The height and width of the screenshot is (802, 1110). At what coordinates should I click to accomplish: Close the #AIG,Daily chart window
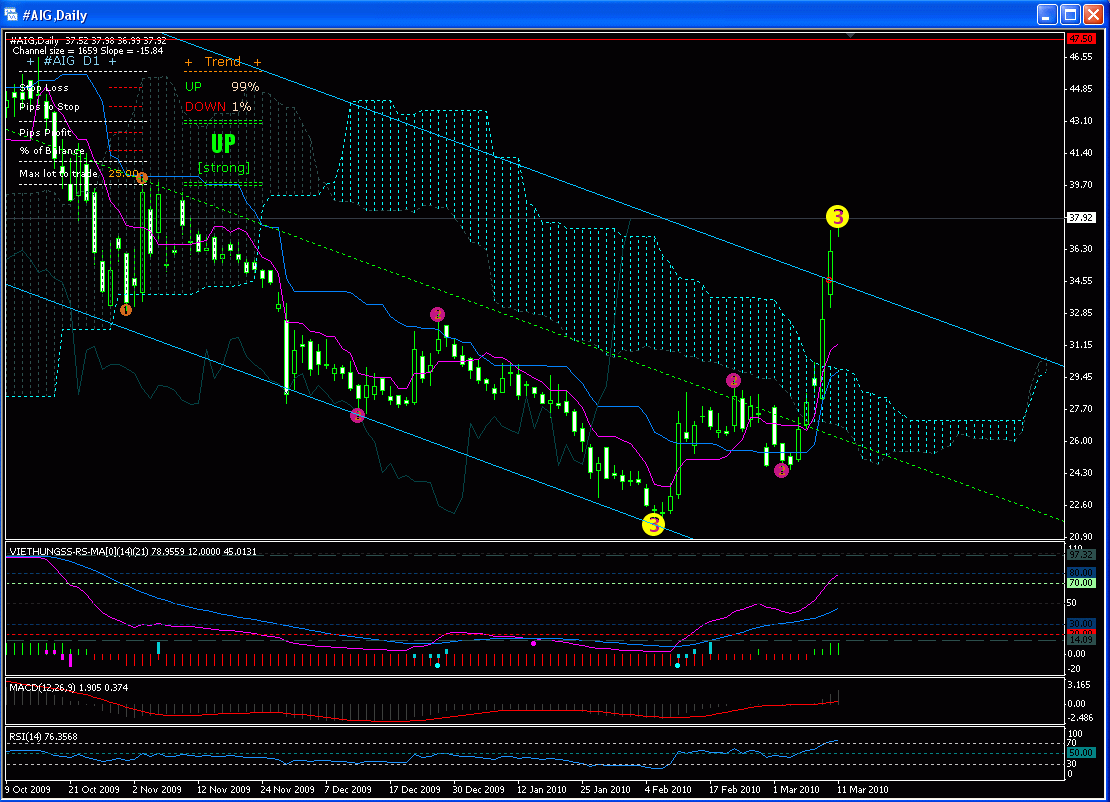coord(1093,14)
